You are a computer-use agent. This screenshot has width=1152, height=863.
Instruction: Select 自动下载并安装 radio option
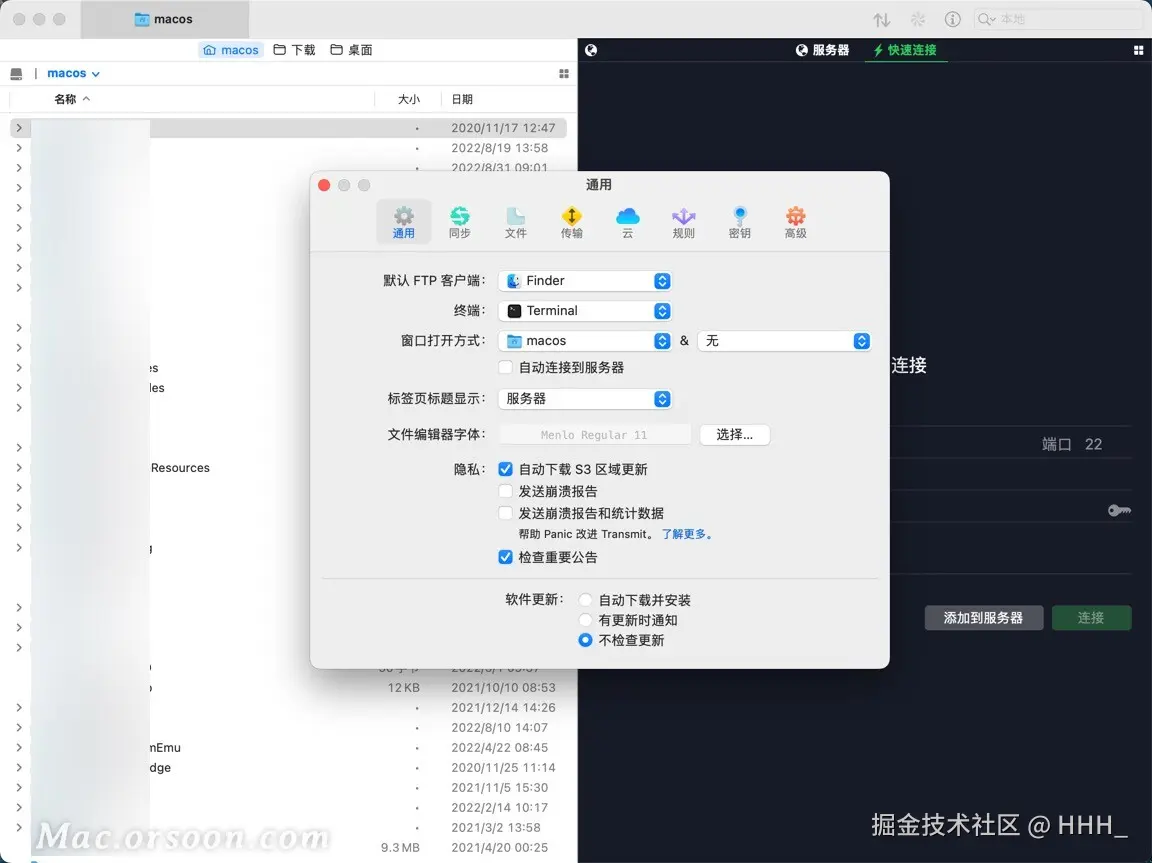pyautogui.click(x=586, y=601)
